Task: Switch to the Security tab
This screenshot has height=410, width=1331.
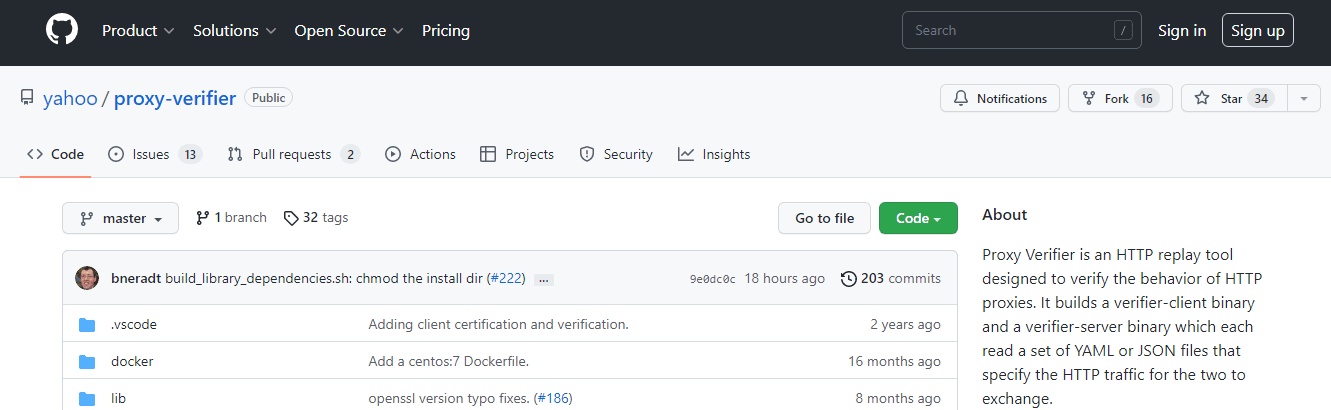Action: pyautogui.click(x=616, y=154)
